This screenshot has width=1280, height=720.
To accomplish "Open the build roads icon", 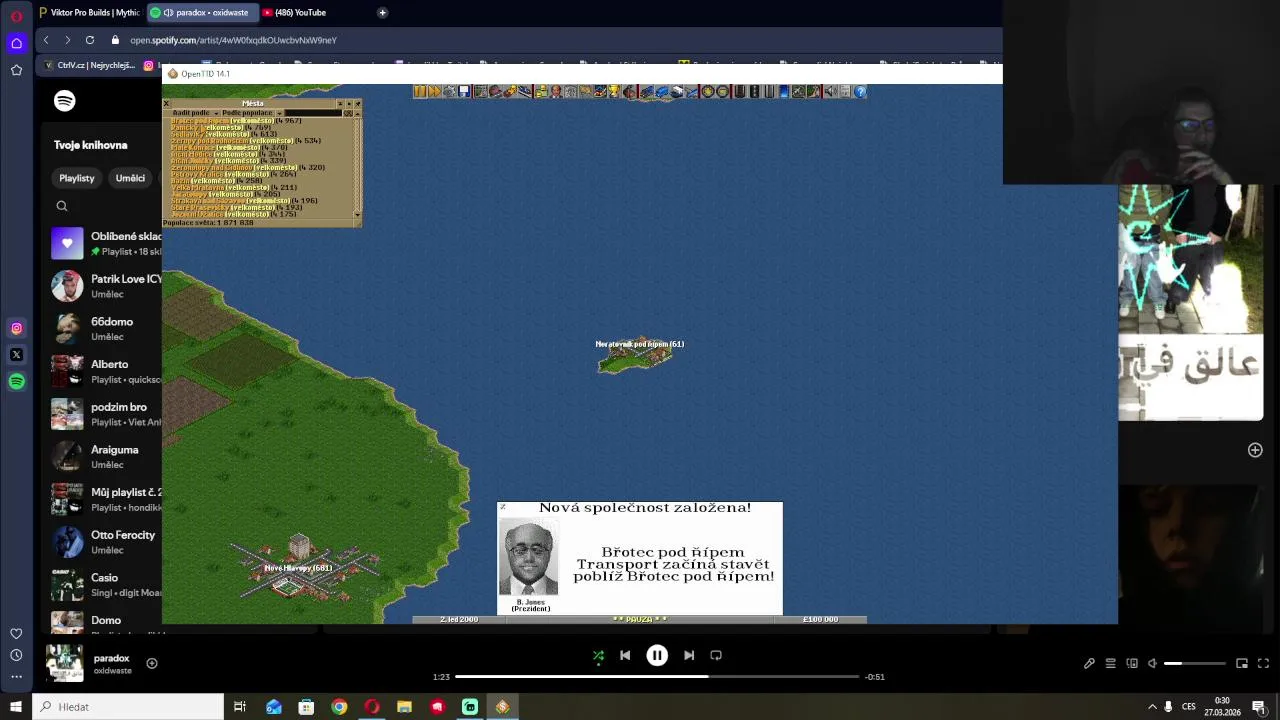I will tap(754, 91).
